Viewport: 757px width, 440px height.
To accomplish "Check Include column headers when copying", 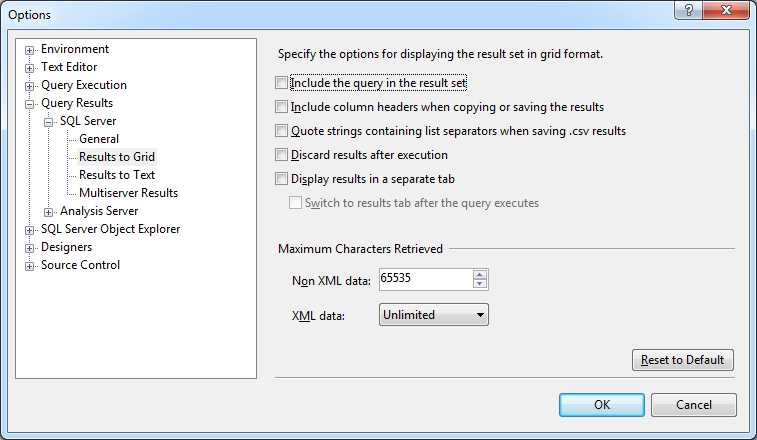I will pyautogui.click(x=282, y=107).
